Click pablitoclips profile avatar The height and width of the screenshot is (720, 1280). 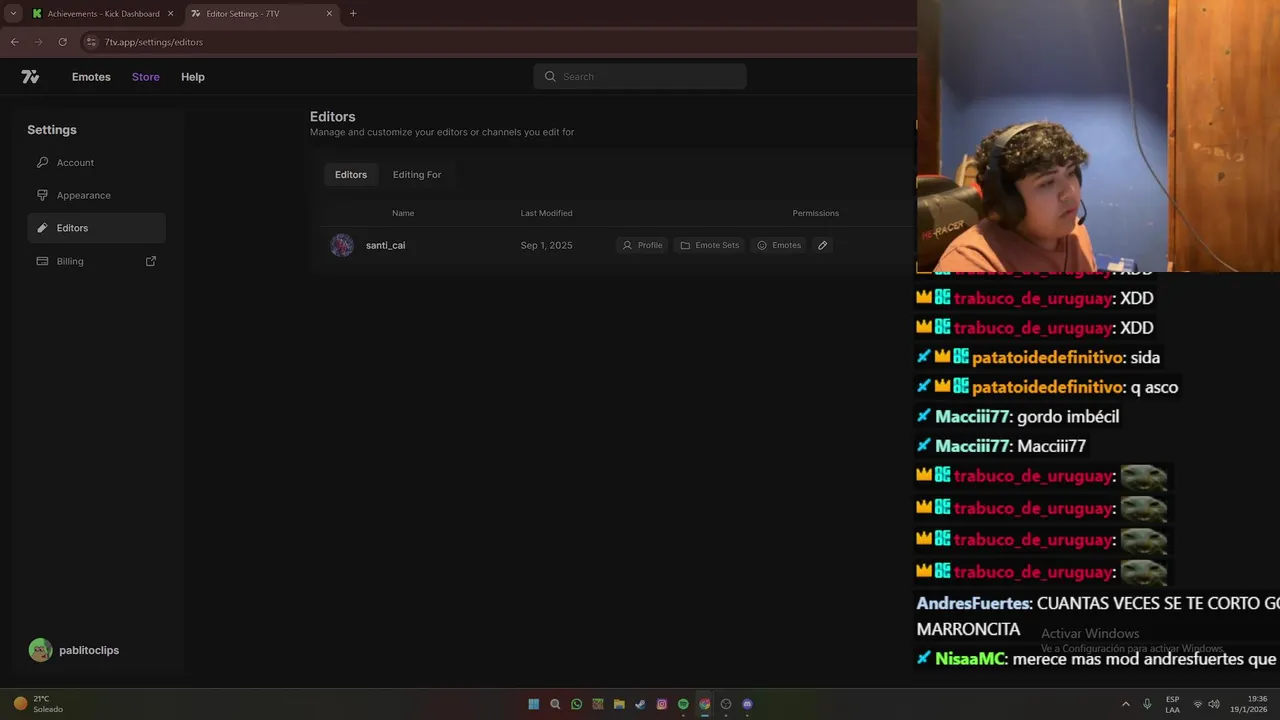point(40,650)
